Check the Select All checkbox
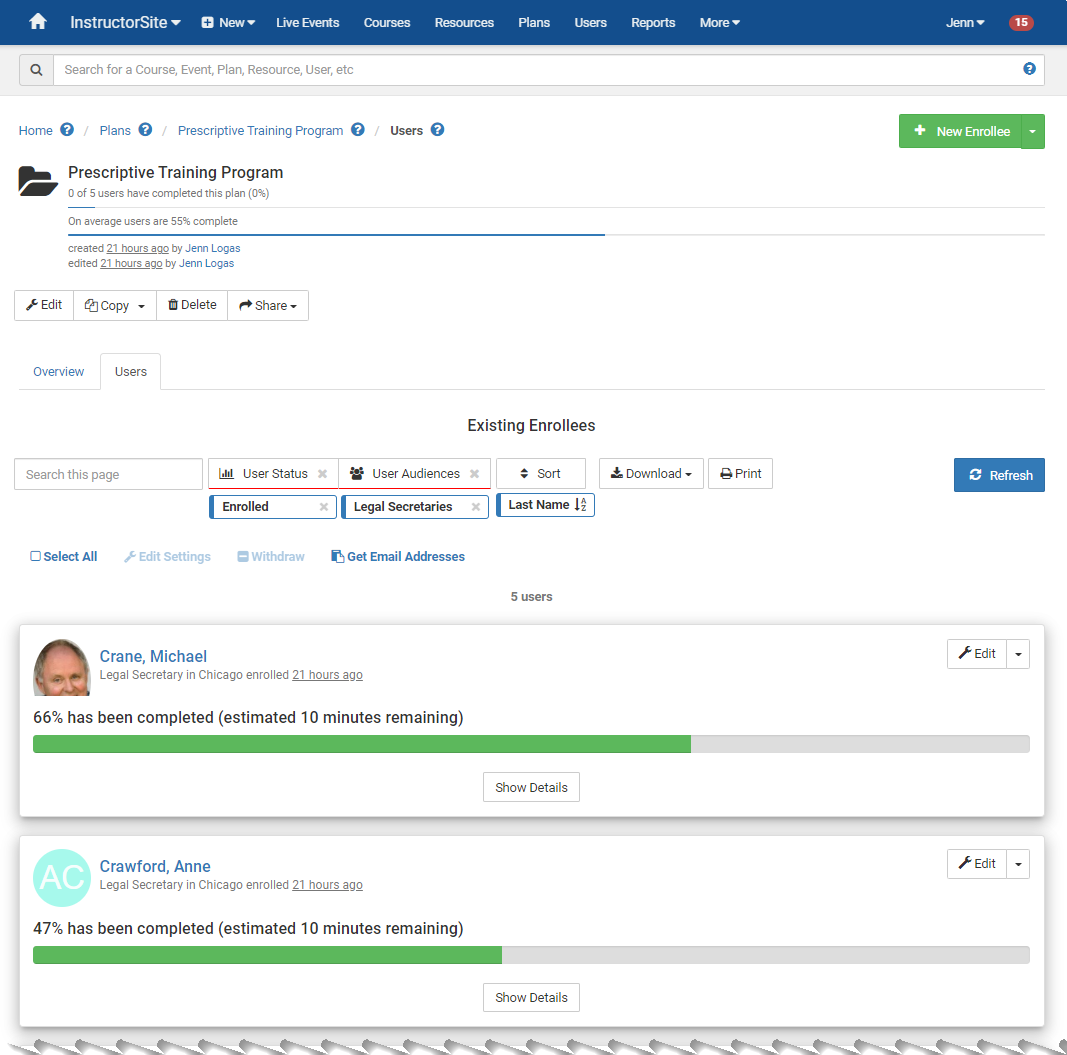The image size is (1067, 1055). (x=35, y=556)
